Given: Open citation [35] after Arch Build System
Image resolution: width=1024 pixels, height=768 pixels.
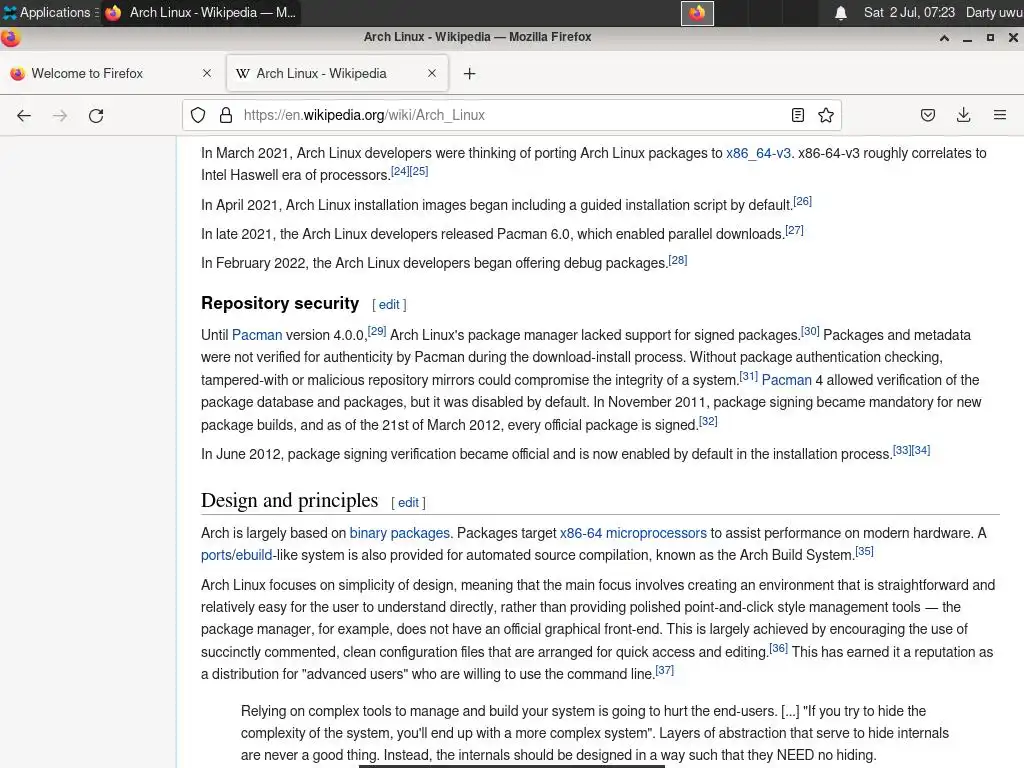Looking at the screenshot, I should [864, 551].
